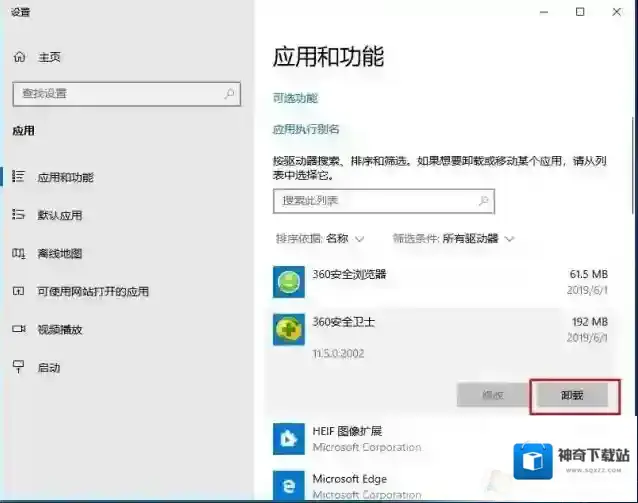Click the 360安全卫士 green shield icon
Screen dimensions: 638x503
(288, 330)
